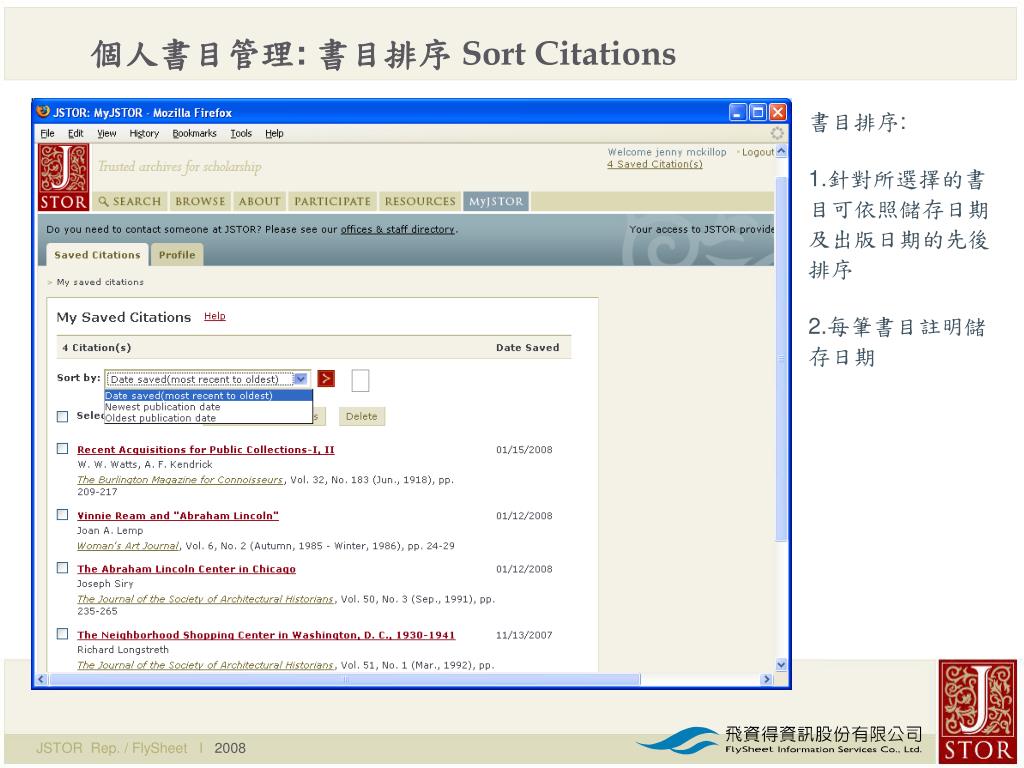Open the Sort by dropdown arrow
This screenshot has width=1024, height=768.
(300, 379)
